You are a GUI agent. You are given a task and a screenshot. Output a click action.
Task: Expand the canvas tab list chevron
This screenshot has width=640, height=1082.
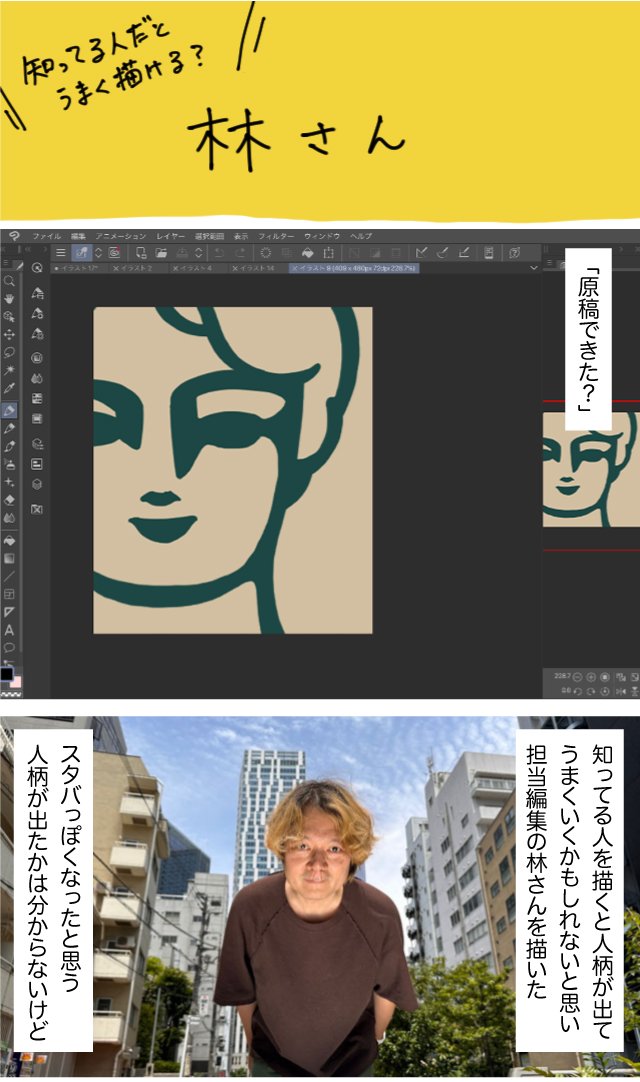[534, 268]
